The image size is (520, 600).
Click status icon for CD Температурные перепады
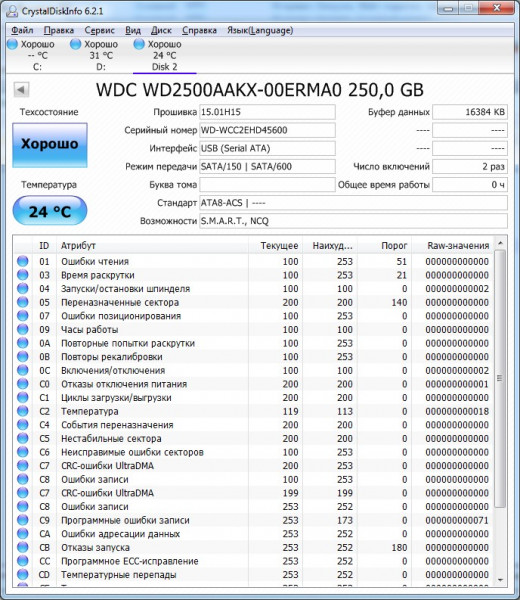(x=23, y=574)
